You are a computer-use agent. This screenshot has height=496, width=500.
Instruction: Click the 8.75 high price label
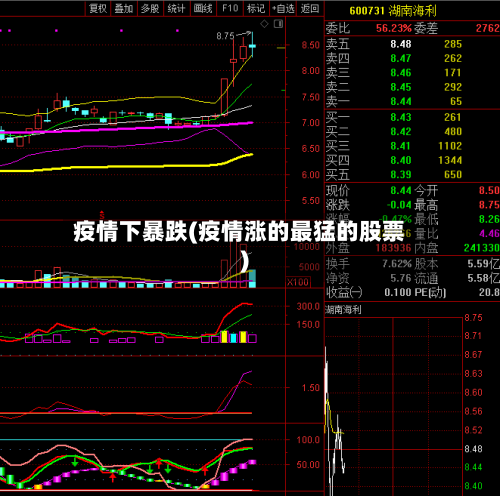tap(225, 36)
